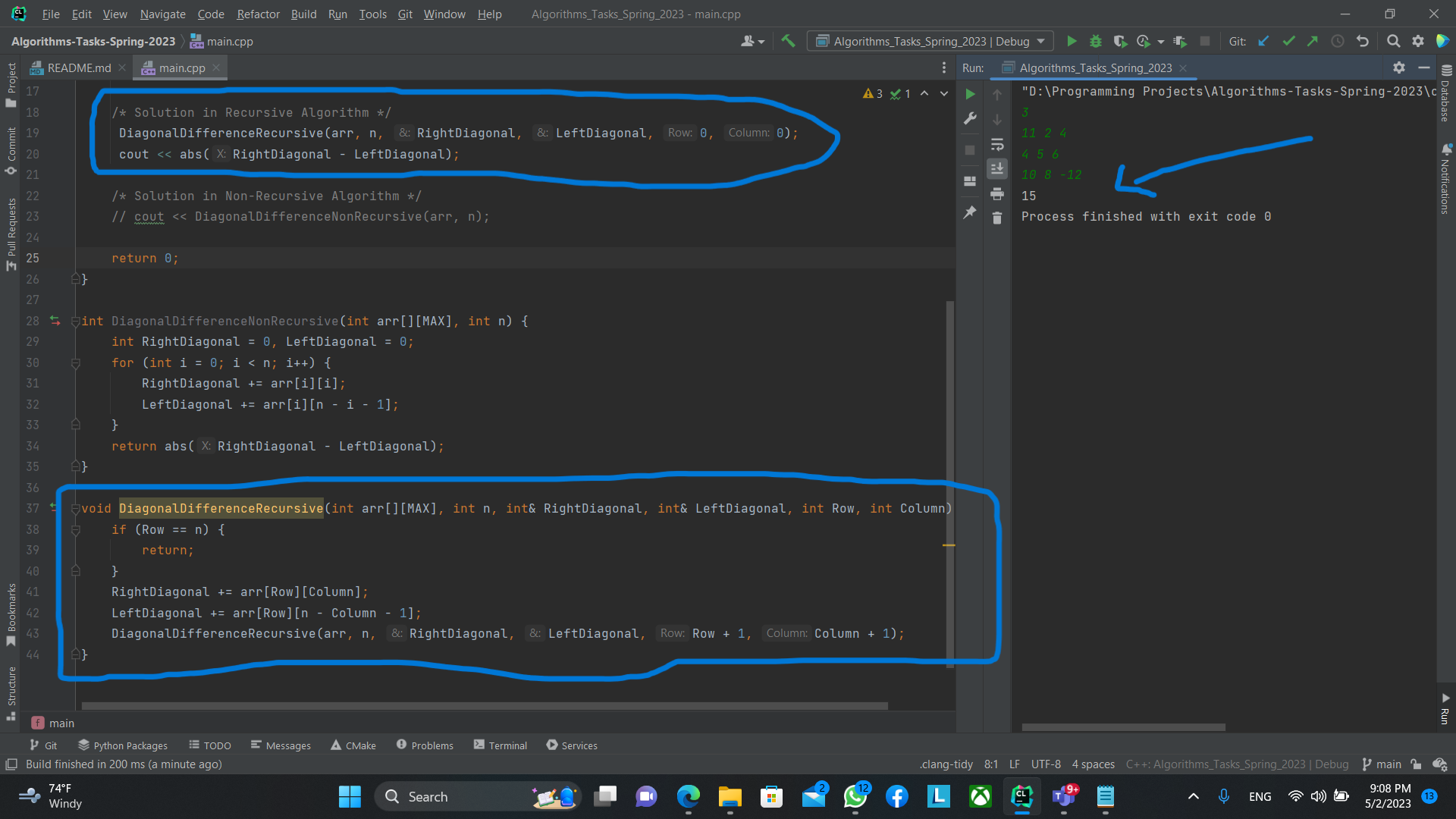1456x819 pixels.
Task: Enable soft-wrap in the Run console
Action: (x=997, y=145)
